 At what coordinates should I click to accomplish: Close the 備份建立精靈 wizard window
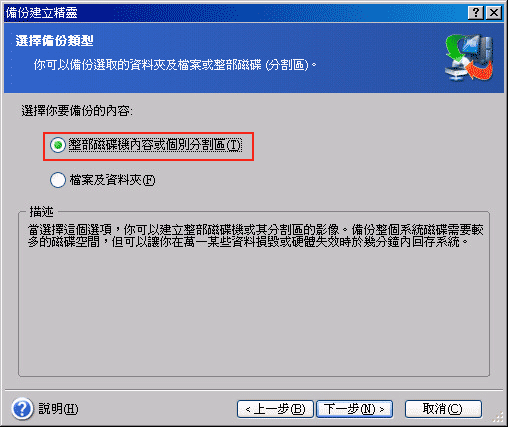coord(494,13)
